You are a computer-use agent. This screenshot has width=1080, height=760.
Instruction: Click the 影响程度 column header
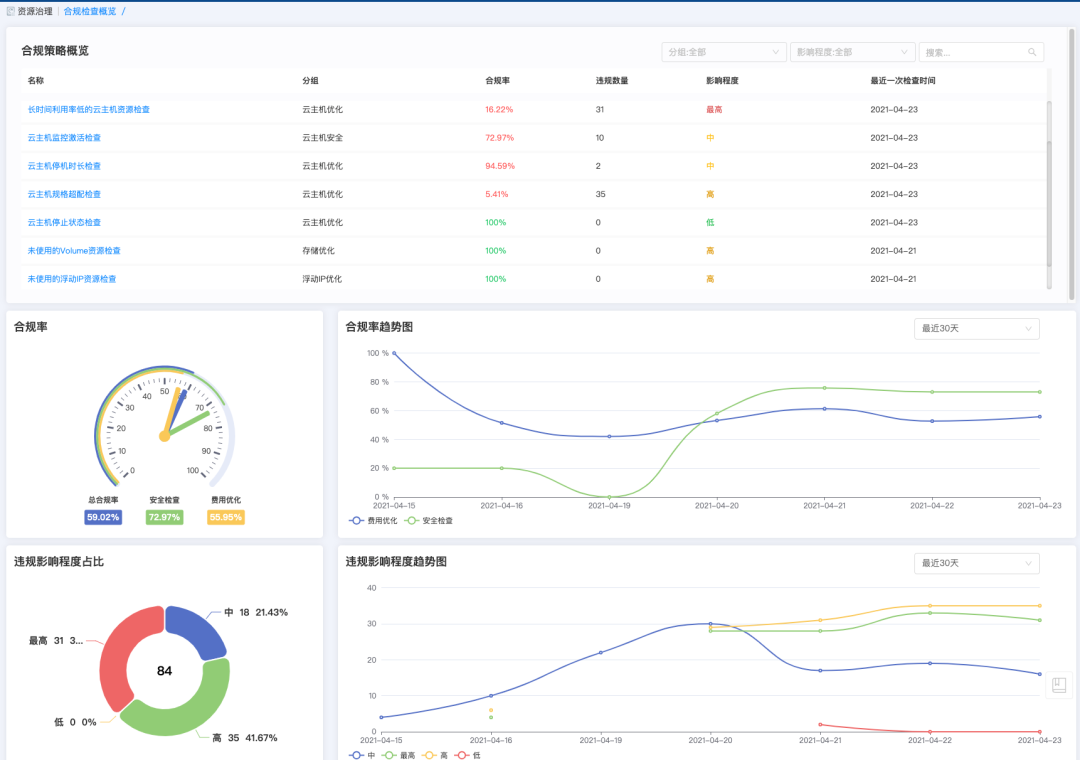(722, 81)
